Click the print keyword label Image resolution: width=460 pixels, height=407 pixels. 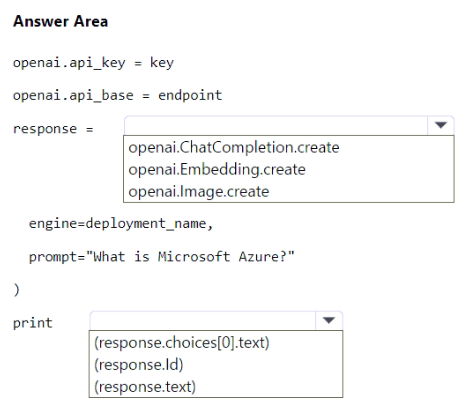click(x=33, y=323)
